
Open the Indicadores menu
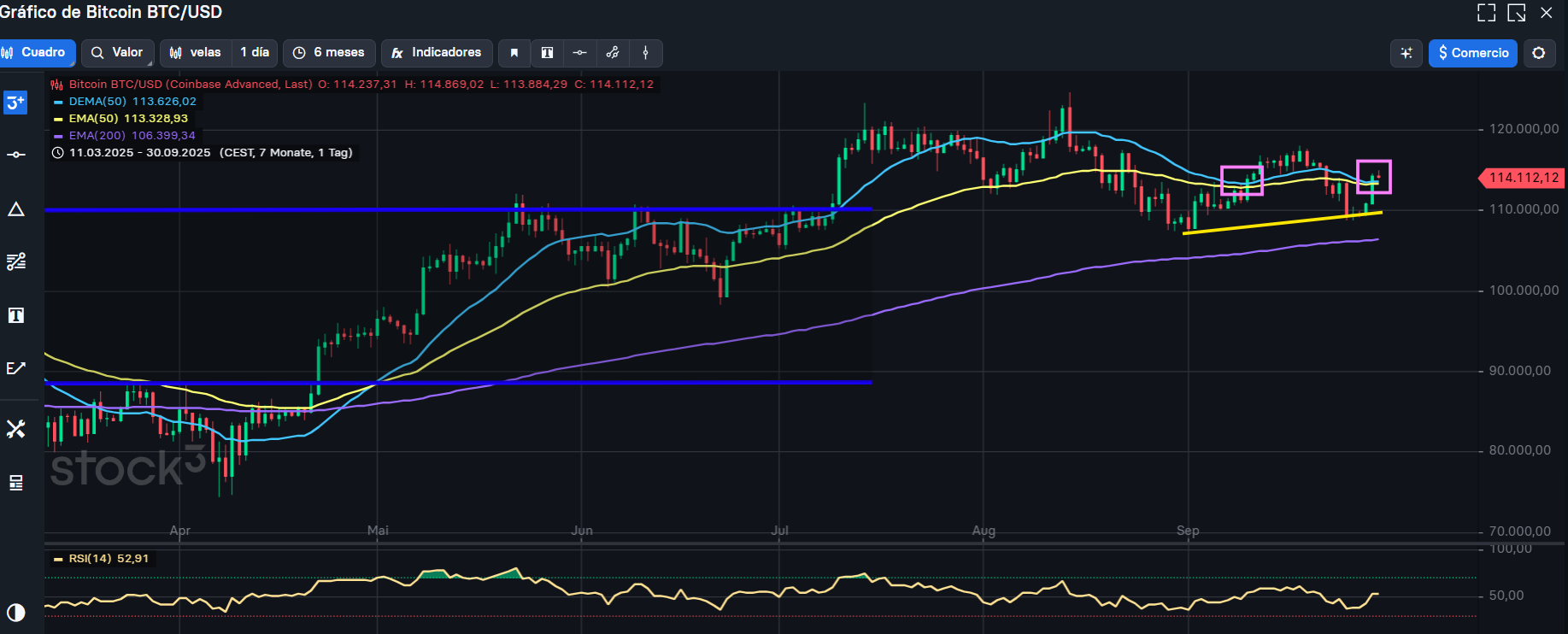point(437,53)
